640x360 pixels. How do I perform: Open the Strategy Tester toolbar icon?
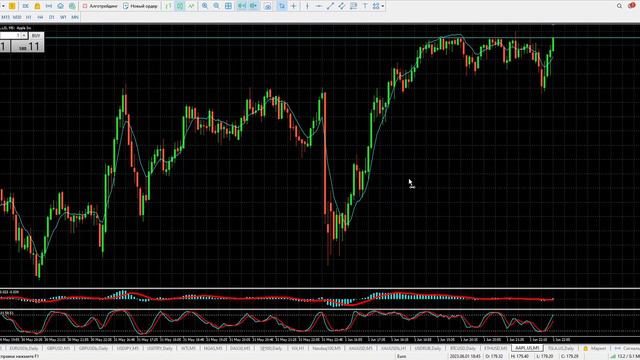click(x=72, y=6)
